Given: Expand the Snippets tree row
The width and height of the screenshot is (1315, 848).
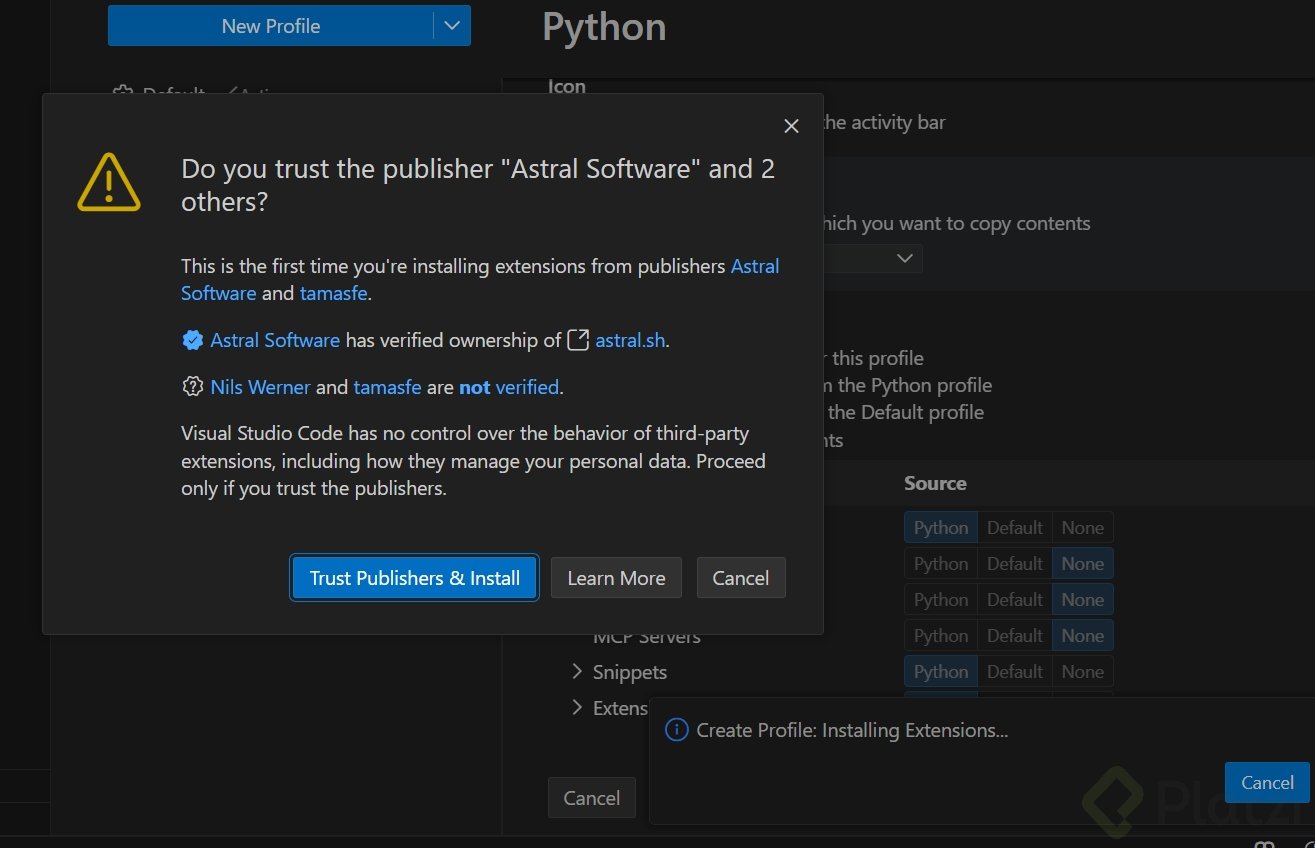Looking at the screenshot, I should (577, 671).
